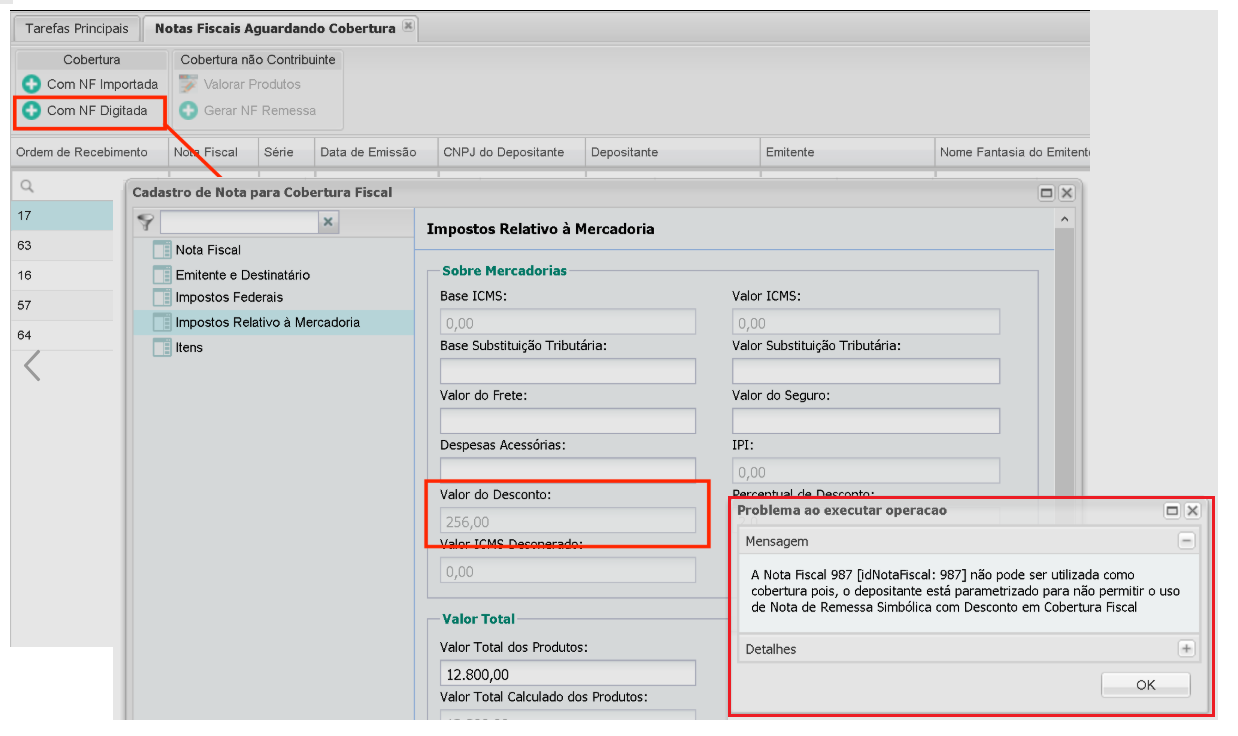1238x736 pixels.
Task: Clear the sidebar filter with the X icon
Action: click(329, 222)
